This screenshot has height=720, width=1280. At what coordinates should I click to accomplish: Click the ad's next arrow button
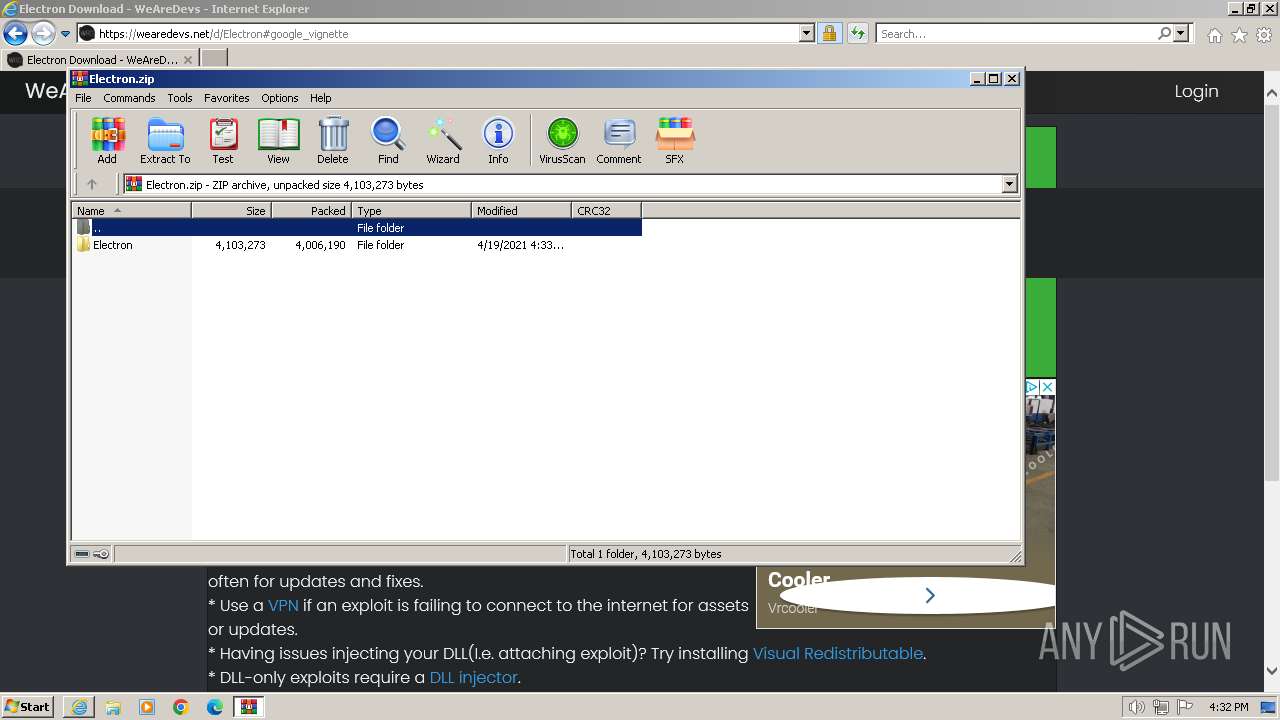[x=930, y=595]
